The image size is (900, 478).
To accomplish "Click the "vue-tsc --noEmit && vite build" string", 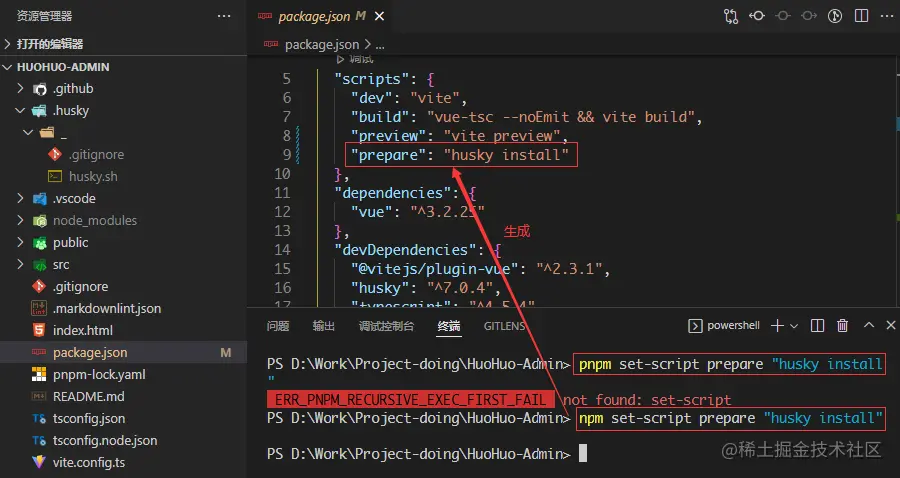I will (561, 117).
